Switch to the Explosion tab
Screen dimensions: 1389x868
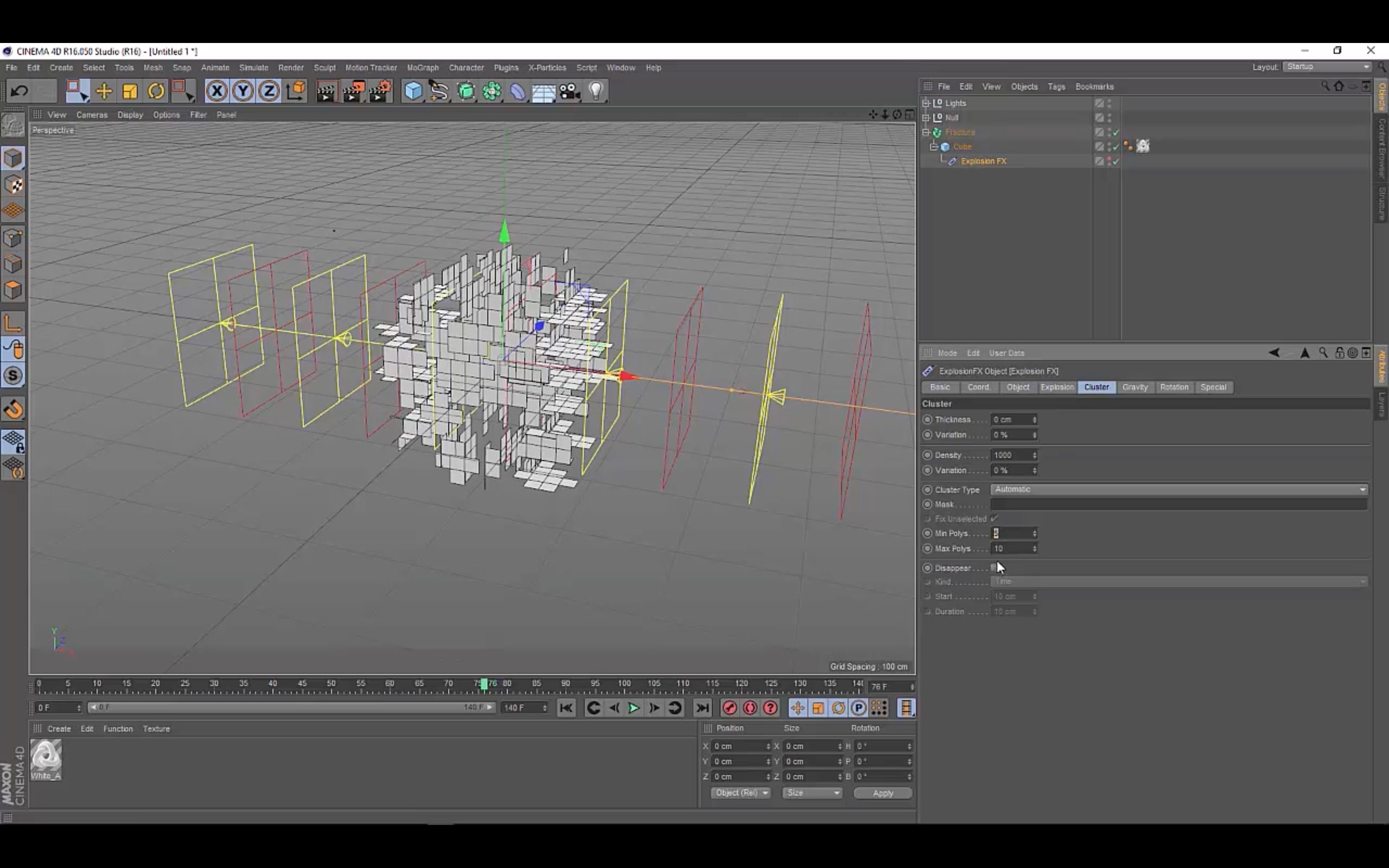coord(1057,388)
